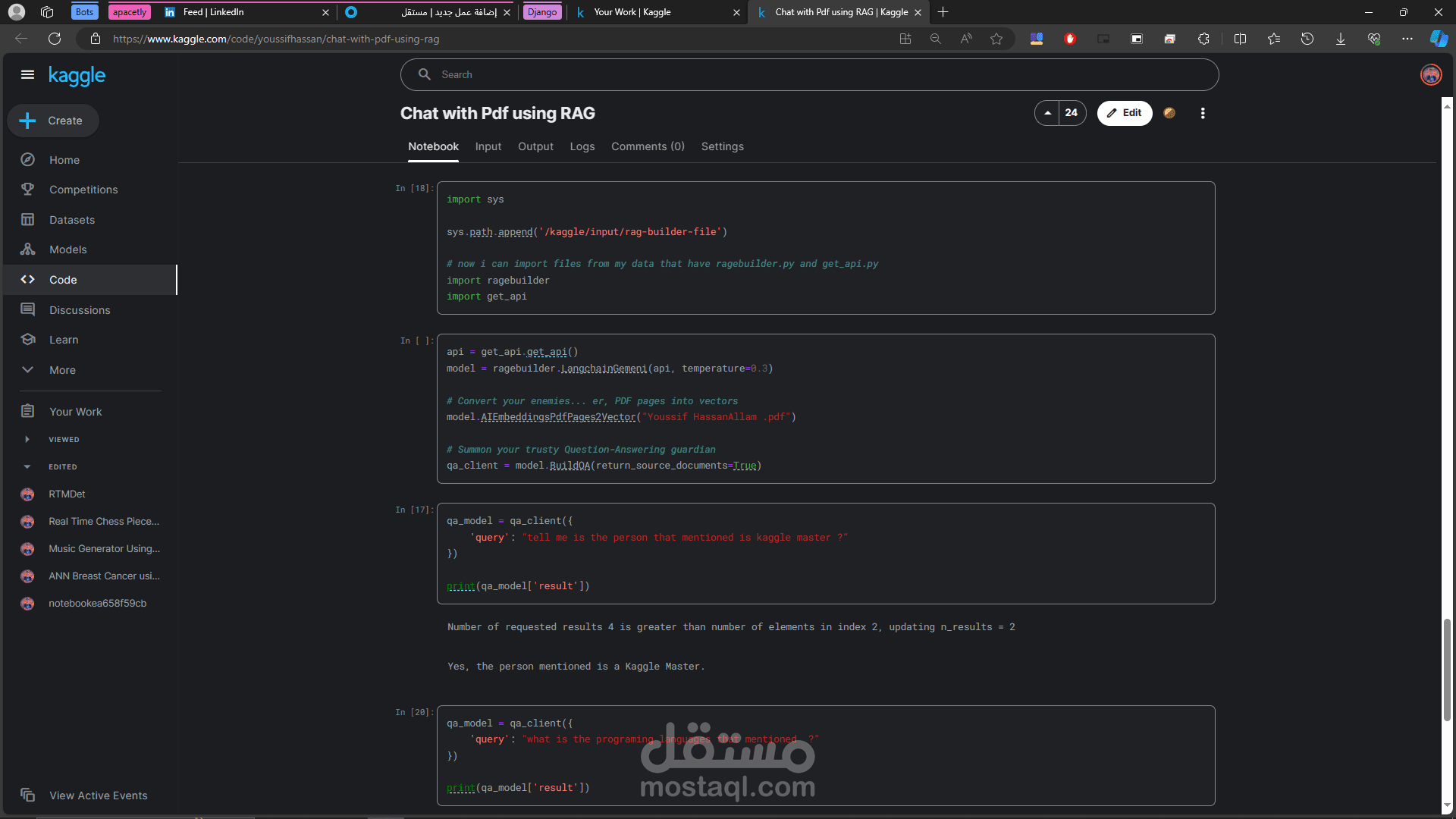Switch to the Input tab
1456x819 pixels.
pos(488,146)
